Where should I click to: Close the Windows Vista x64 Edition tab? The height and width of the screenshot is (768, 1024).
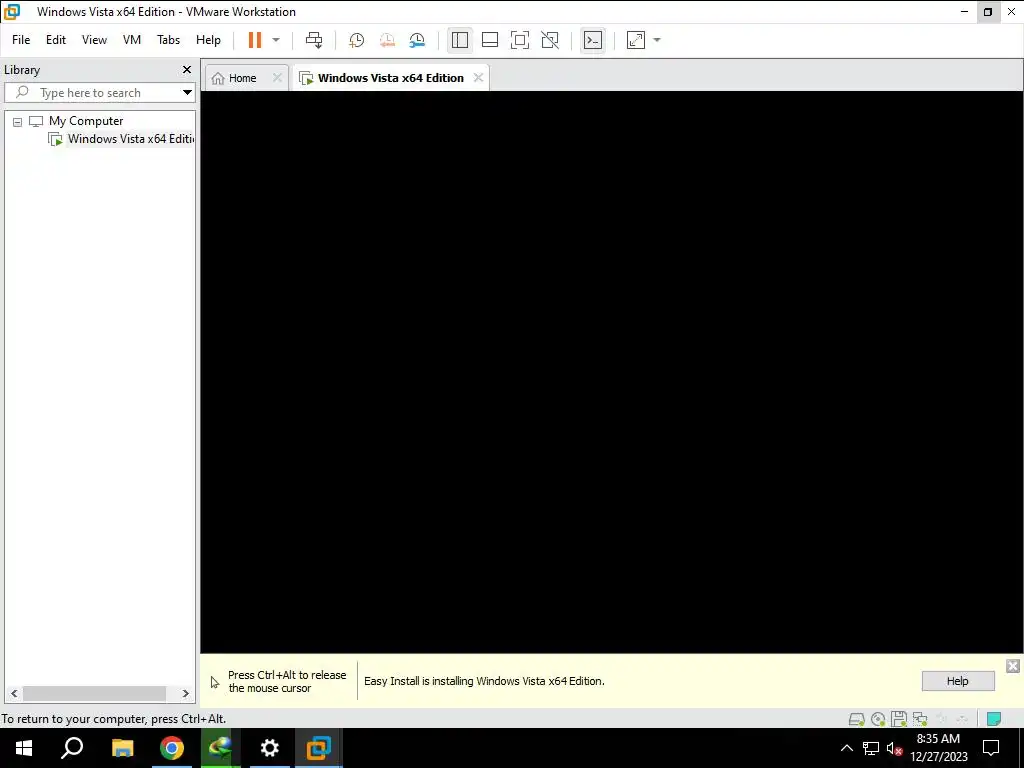[478, 78]
